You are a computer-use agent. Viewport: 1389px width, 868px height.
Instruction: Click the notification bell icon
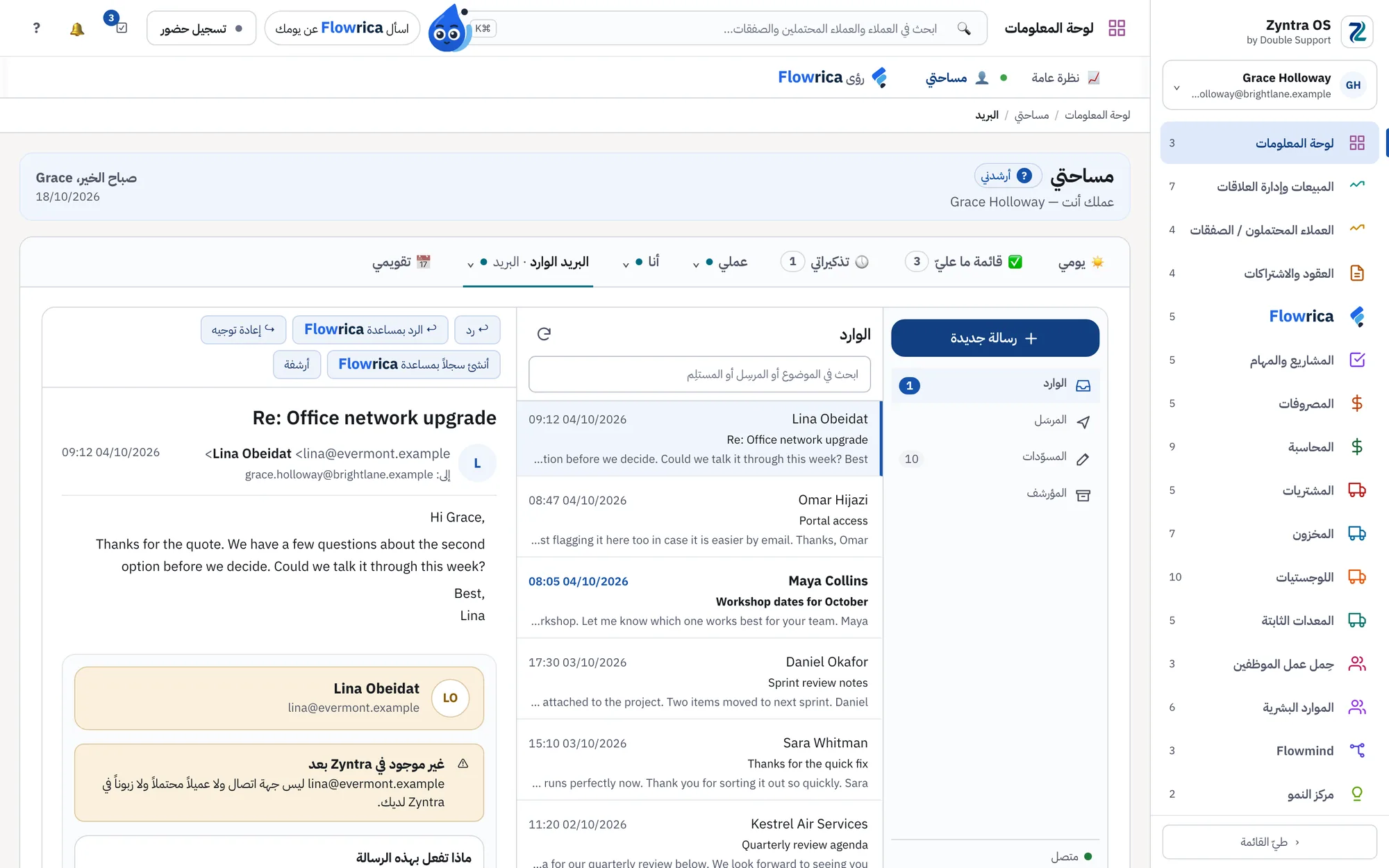tap(77, 28)
